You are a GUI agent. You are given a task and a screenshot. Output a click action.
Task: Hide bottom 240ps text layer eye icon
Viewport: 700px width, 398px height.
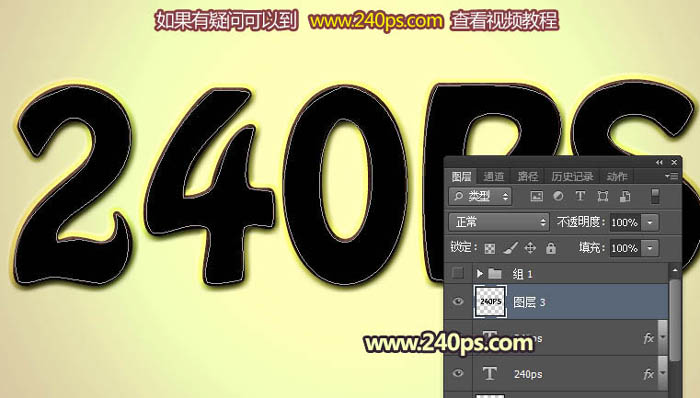point(458,373)
